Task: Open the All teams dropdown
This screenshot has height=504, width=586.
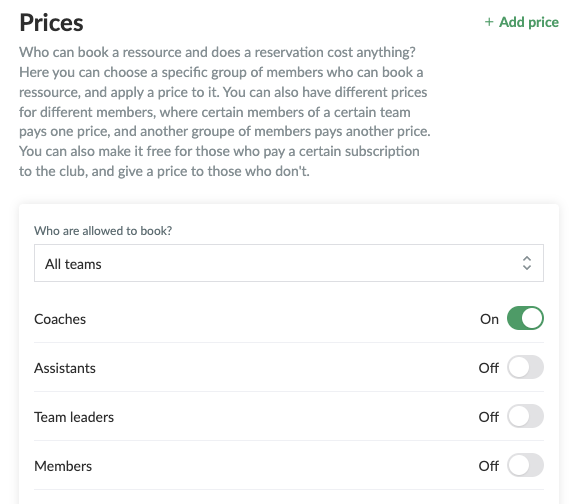Action: click(289, 263)
